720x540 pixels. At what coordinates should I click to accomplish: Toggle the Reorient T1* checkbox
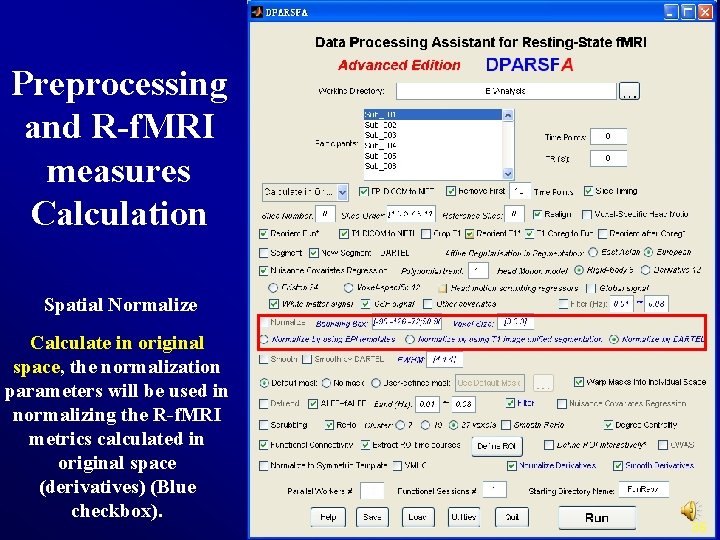(469, 234)
